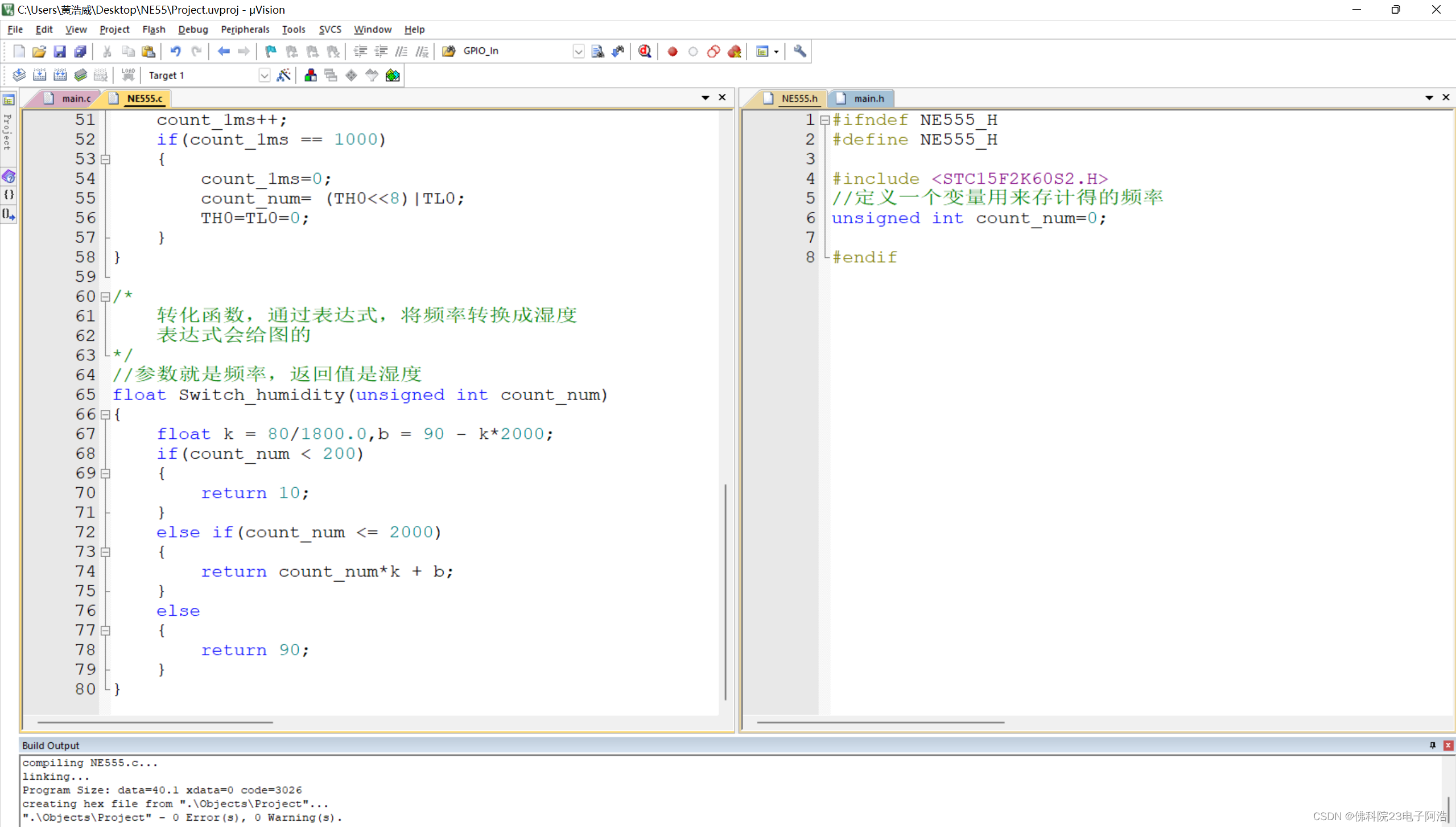This screenshot has width=1456, height=827.
Task: Close the Build Output panel
Action: pyautogui.click(x=1448, y=745)
